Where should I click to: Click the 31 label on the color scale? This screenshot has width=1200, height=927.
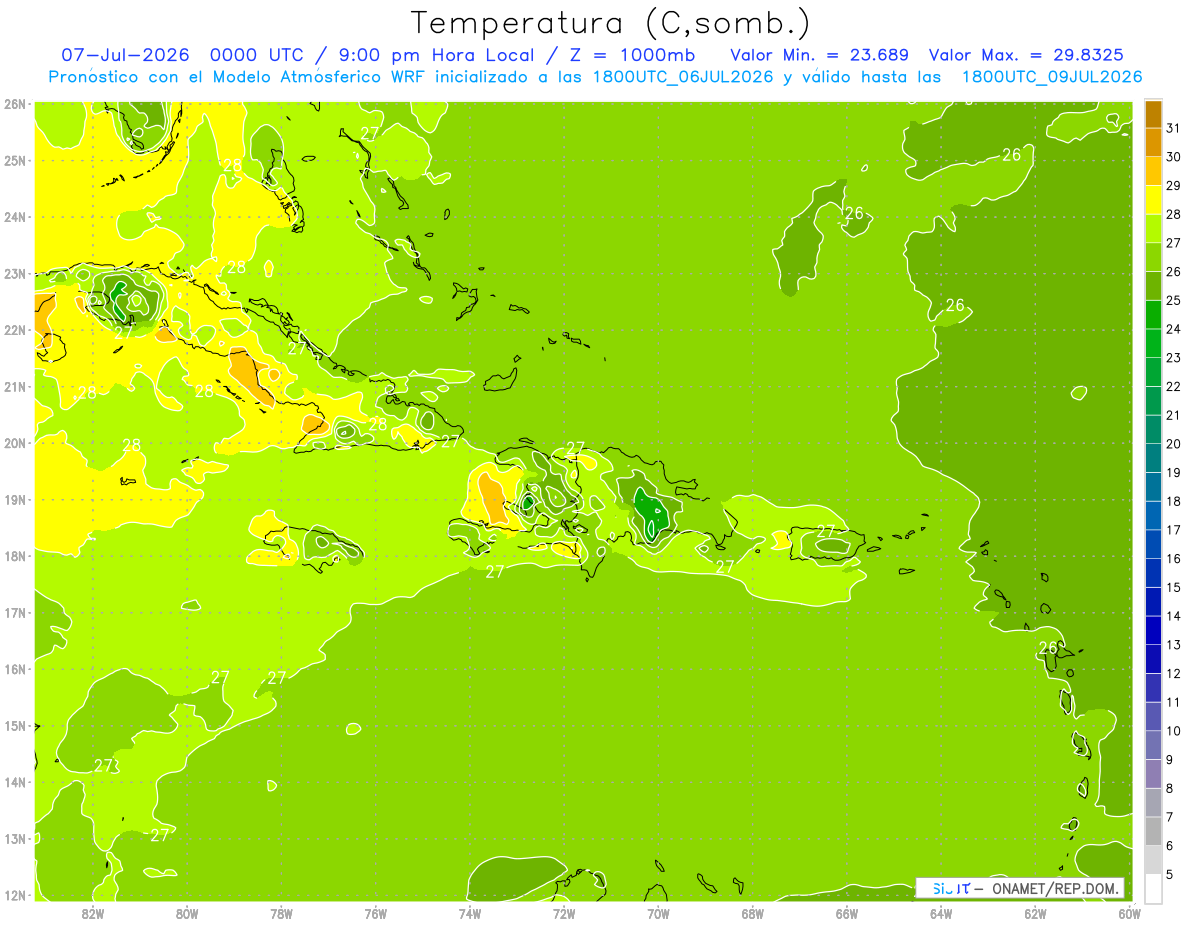pos(1173,128)
